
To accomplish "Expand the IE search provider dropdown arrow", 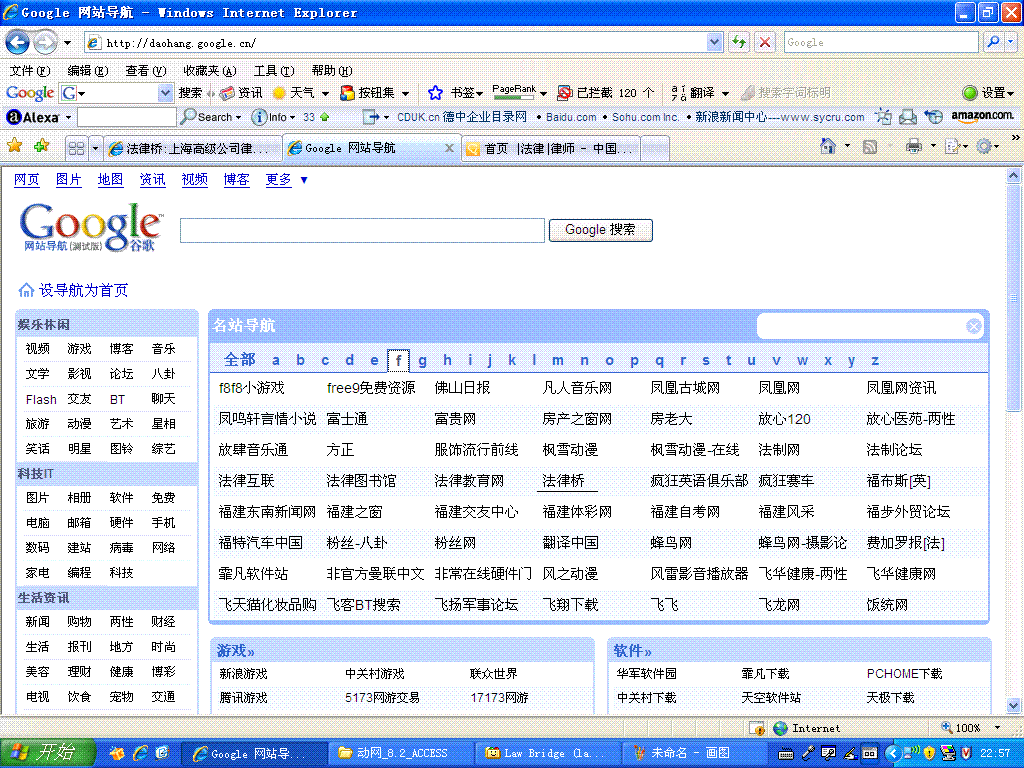I will (1010, 42).
